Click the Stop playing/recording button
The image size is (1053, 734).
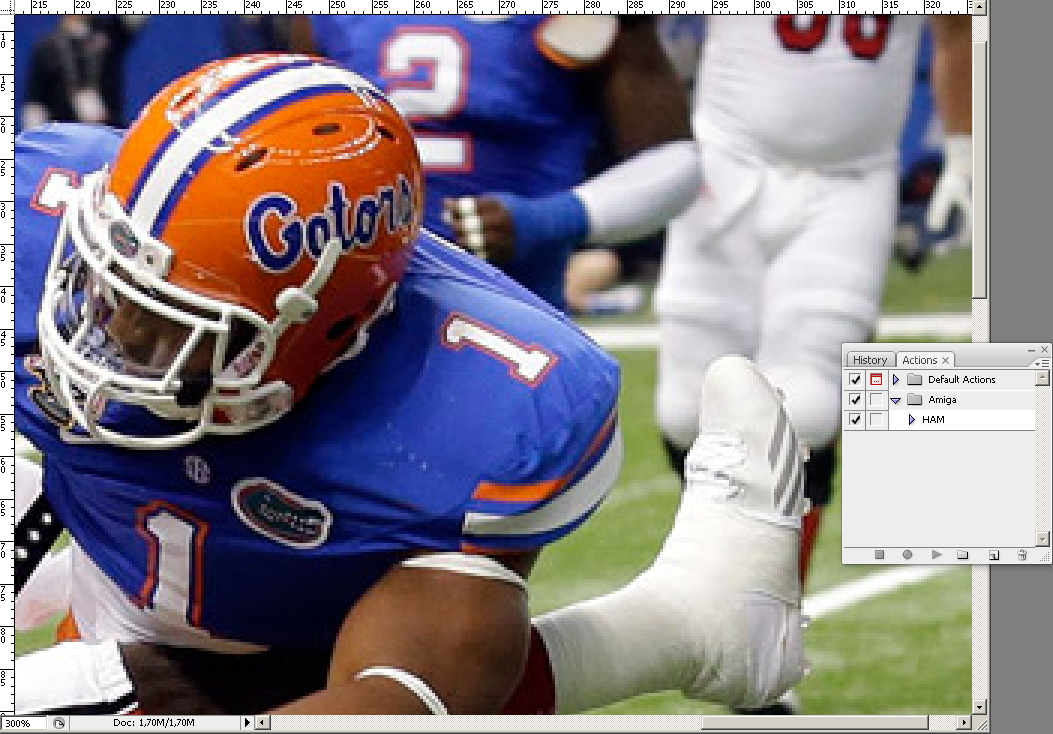click(880, 554)
